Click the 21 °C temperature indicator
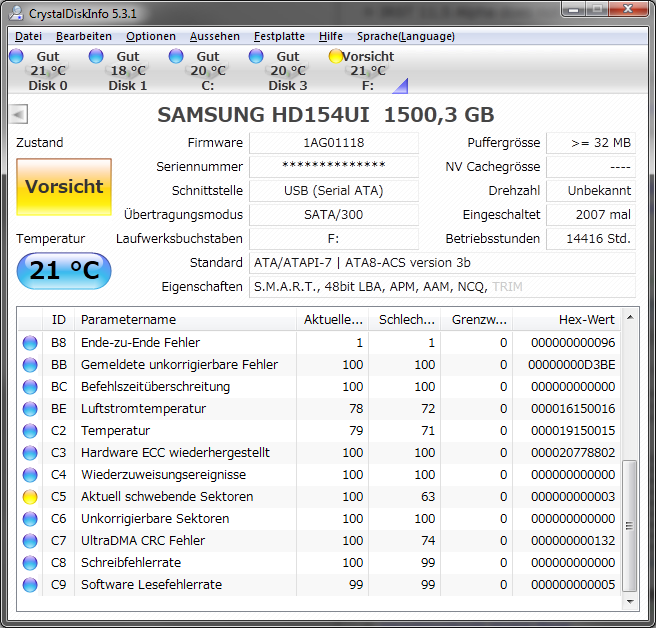This screenshot has height=628, width=656. [x=64, y=271]
